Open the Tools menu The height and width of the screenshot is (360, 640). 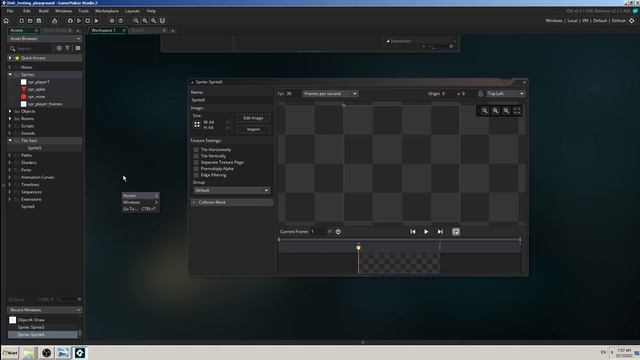83,11
